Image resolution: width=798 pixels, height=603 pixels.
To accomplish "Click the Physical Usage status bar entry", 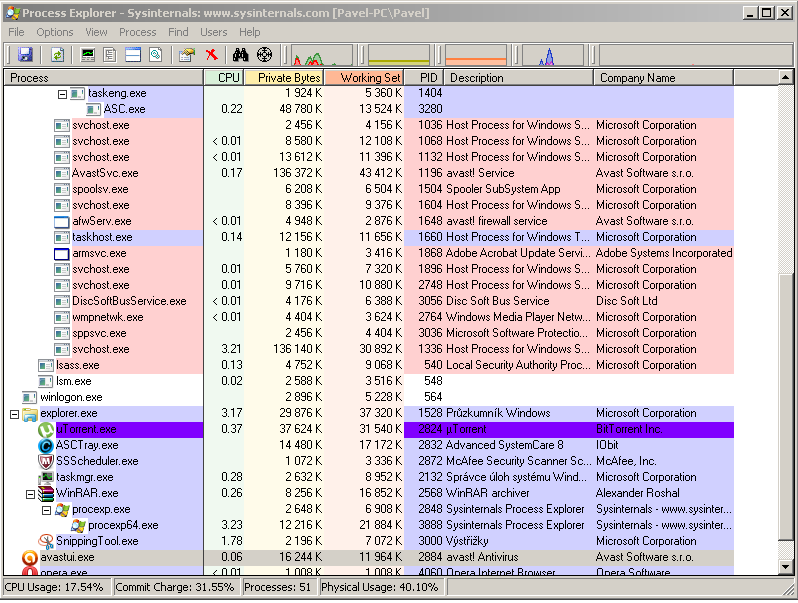I will click(382, 587).
